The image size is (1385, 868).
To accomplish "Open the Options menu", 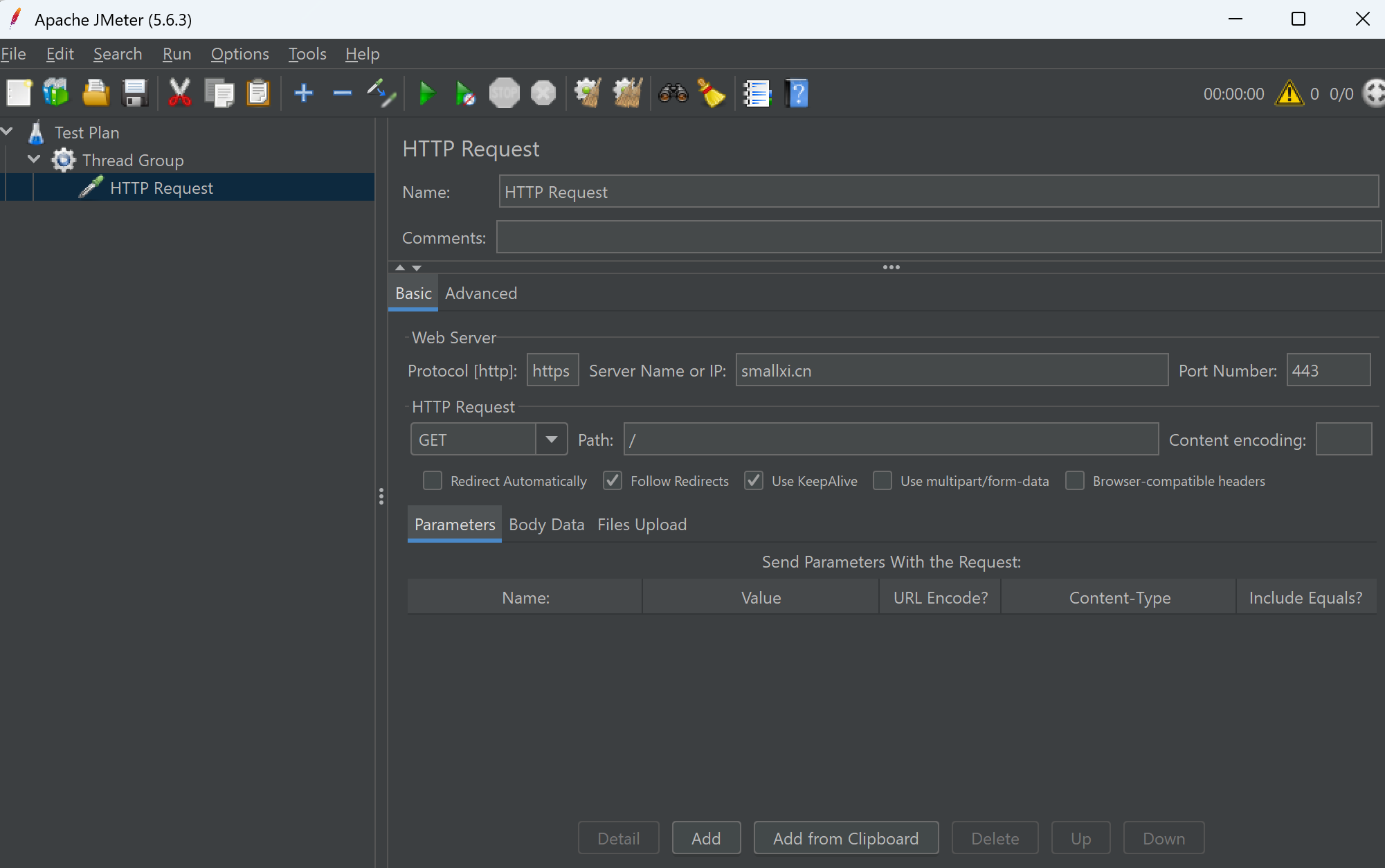I will (x=239, y=54).
